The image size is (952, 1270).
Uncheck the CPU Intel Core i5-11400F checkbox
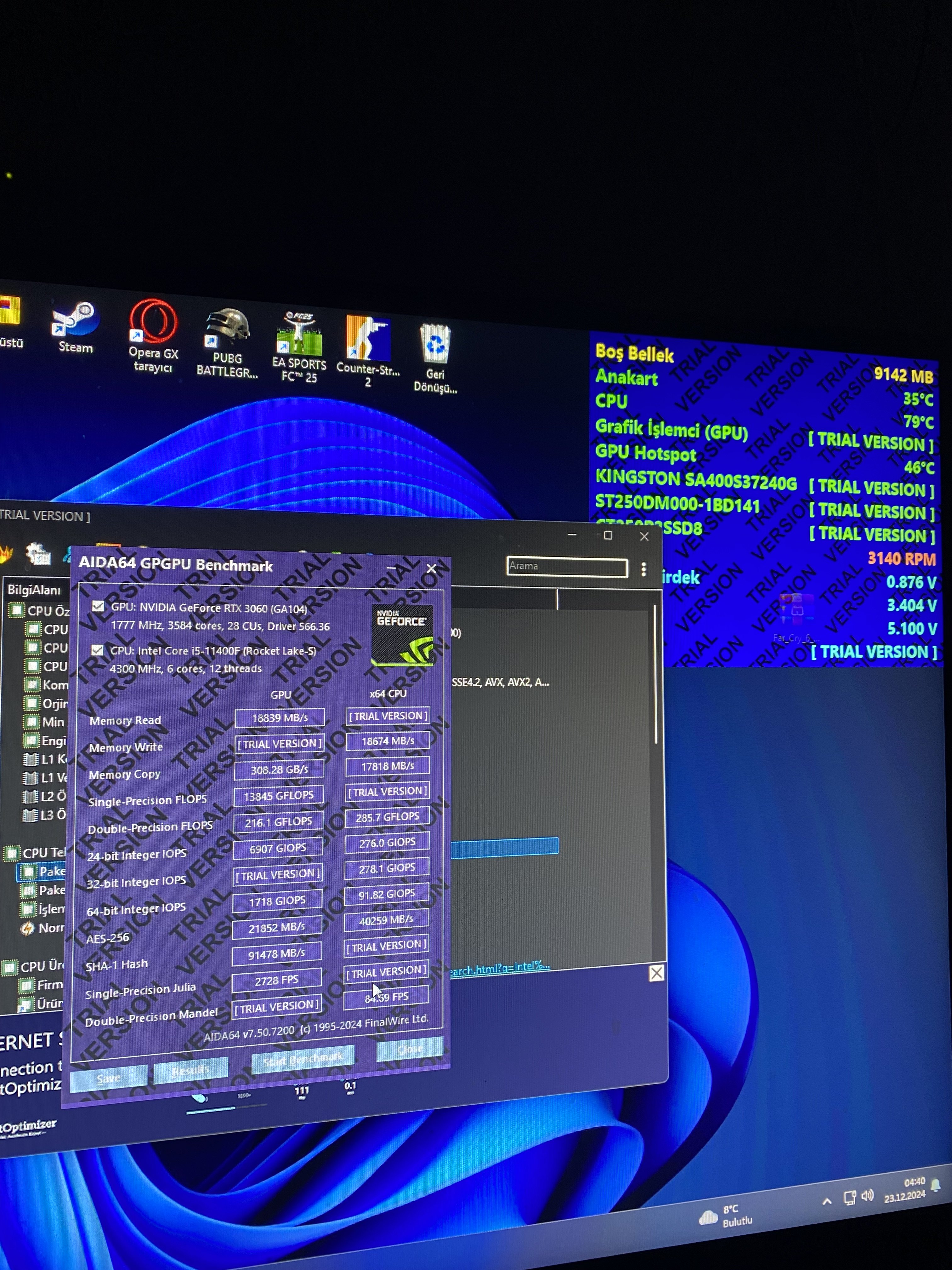98,650
